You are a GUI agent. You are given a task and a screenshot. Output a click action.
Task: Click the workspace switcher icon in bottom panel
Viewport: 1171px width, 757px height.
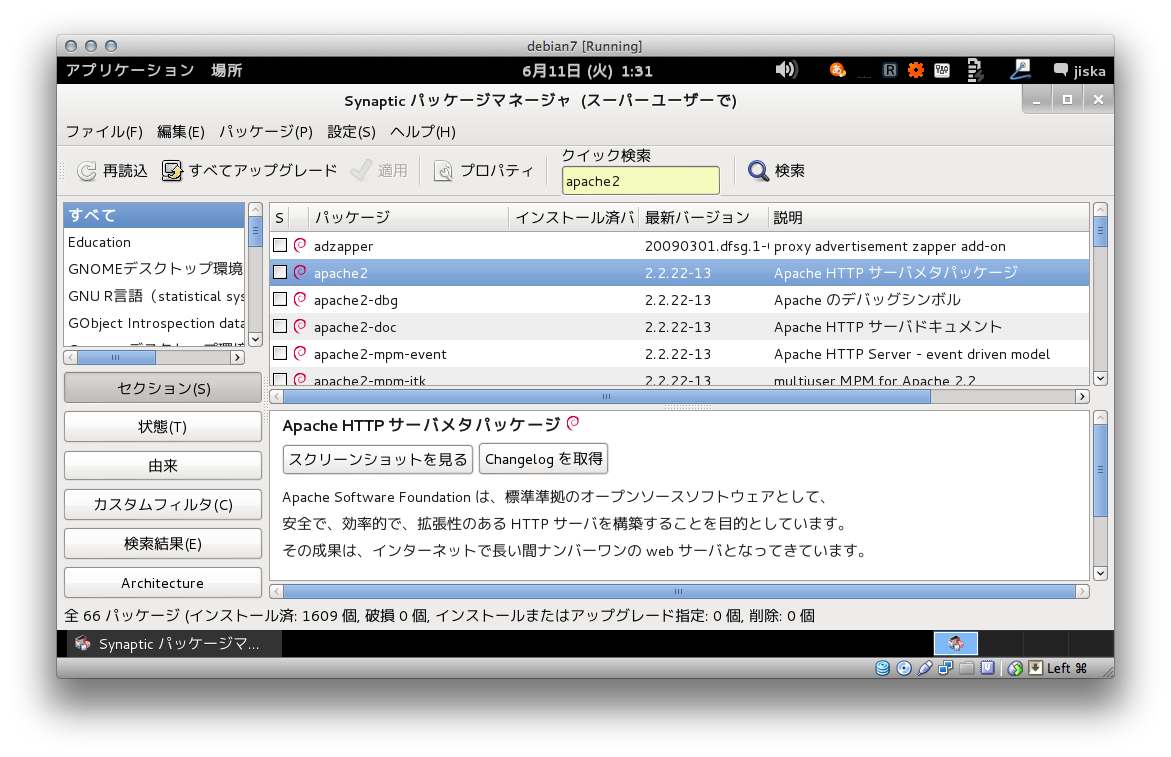956,643
